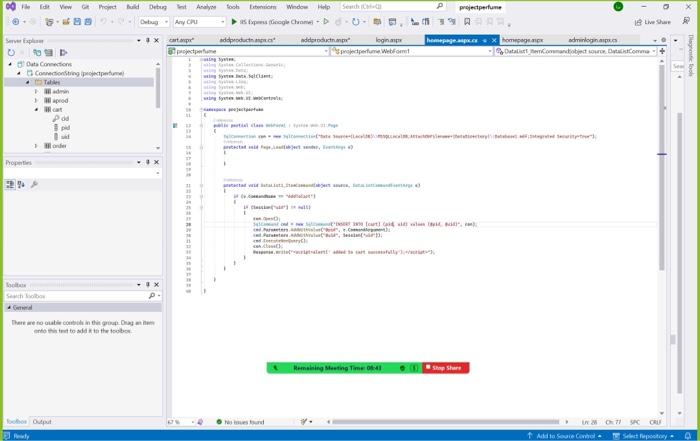Collapse the General toolbox group
Viewport: 700px width, 441px height.
[x=9, y=308]
